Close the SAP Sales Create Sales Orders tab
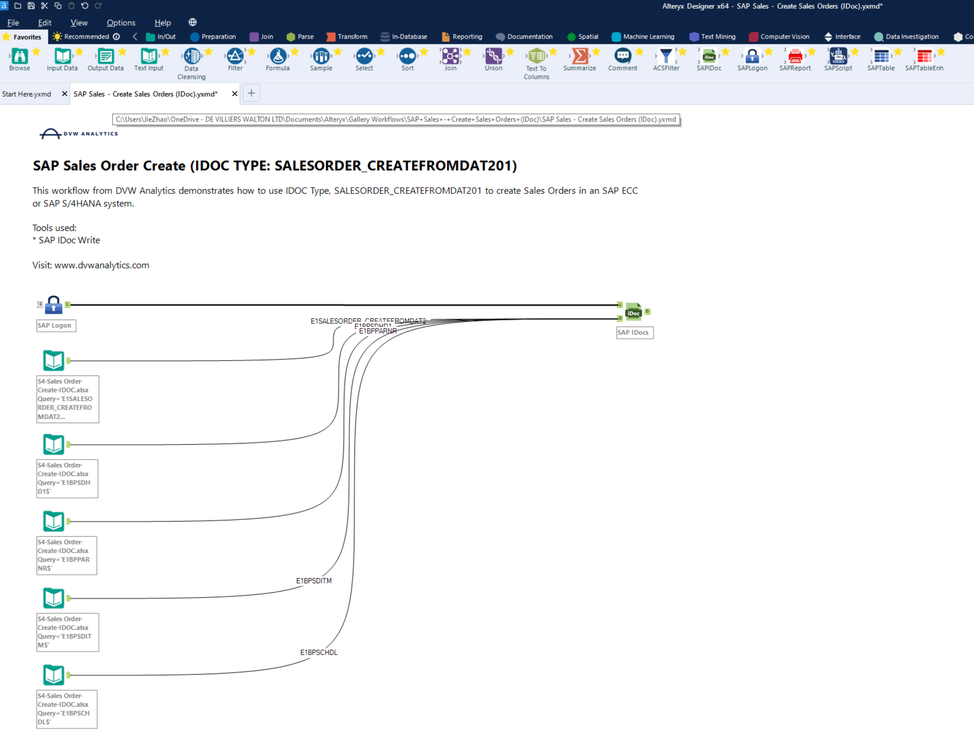 pos(234,94)
